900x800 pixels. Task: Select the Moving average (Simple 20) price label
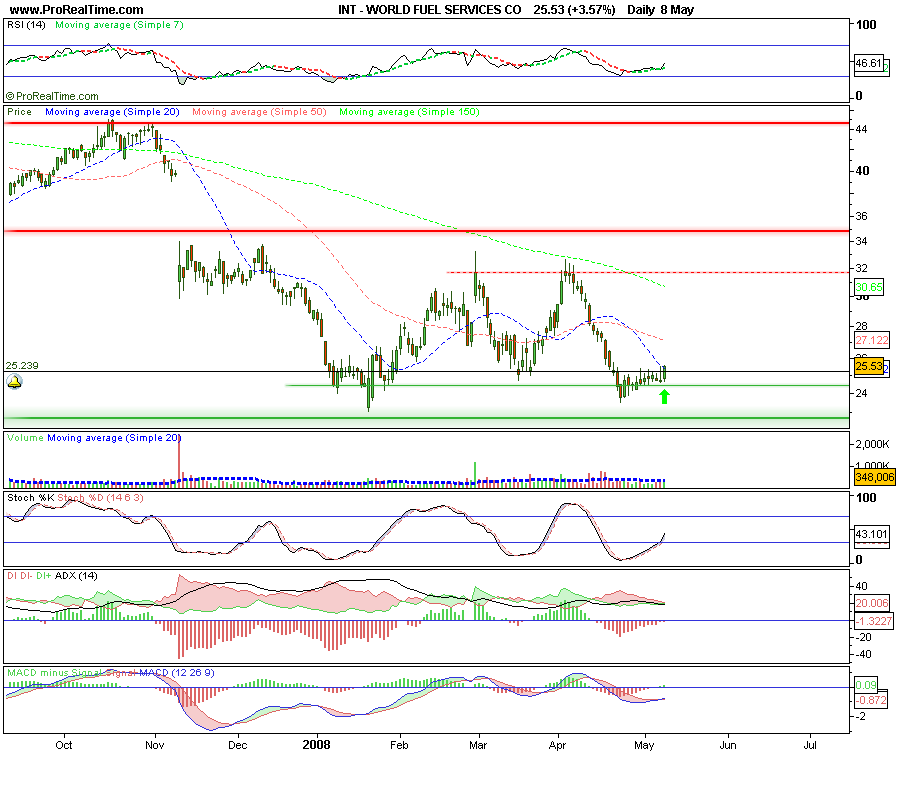coord(112,112)
